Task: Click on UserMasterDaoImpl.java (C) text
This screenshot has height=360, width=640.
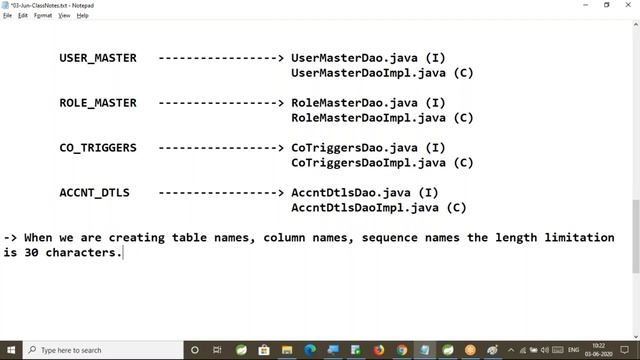Action: (x=382, y=73)
